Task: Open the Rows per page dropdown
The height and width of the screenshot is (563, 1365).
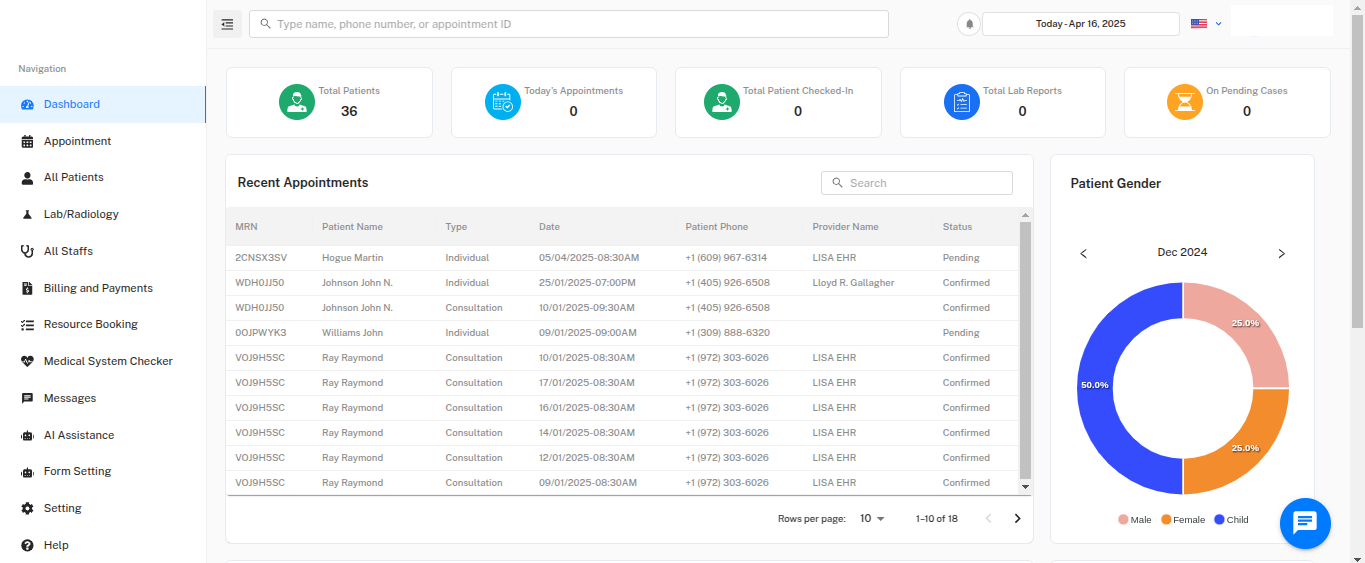Action: click(872, 519)
